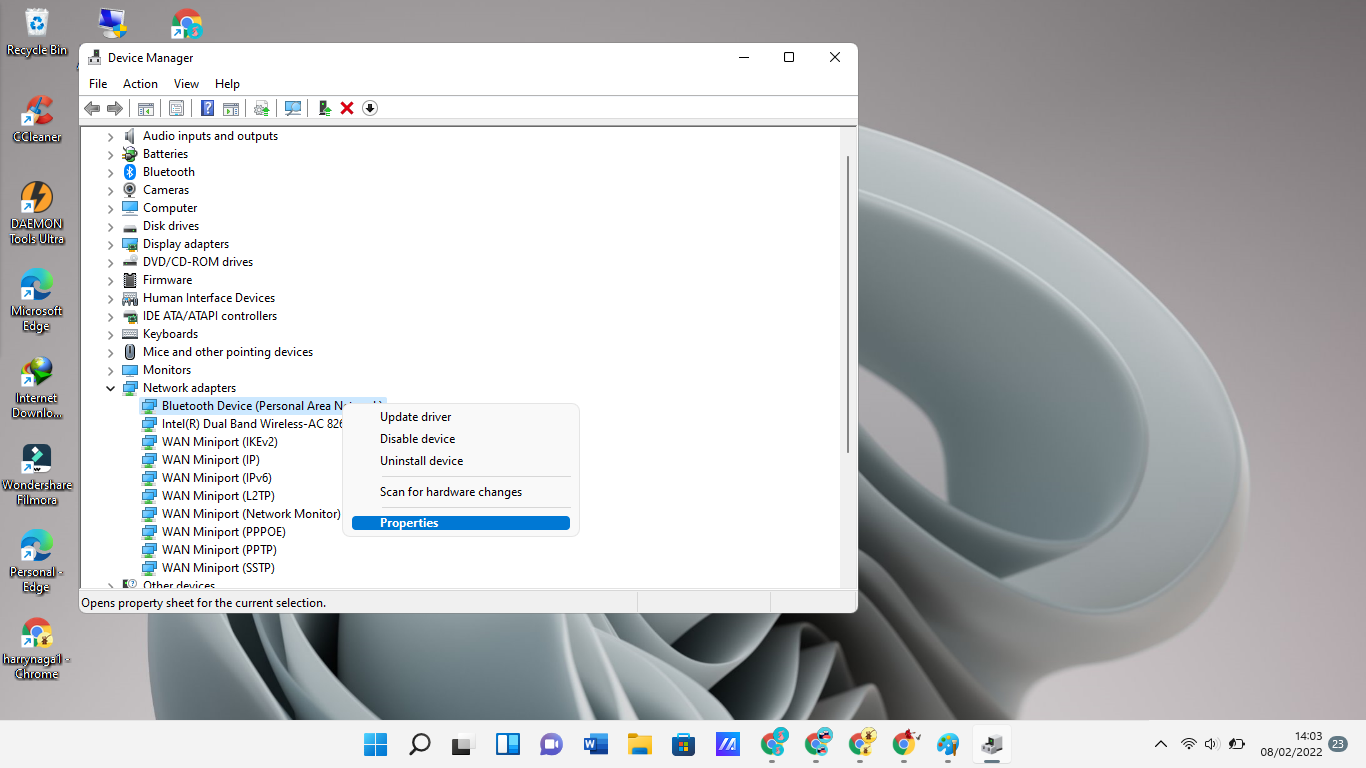Expand the Firmware category
1366x768 pixels.
click(111, 280)
